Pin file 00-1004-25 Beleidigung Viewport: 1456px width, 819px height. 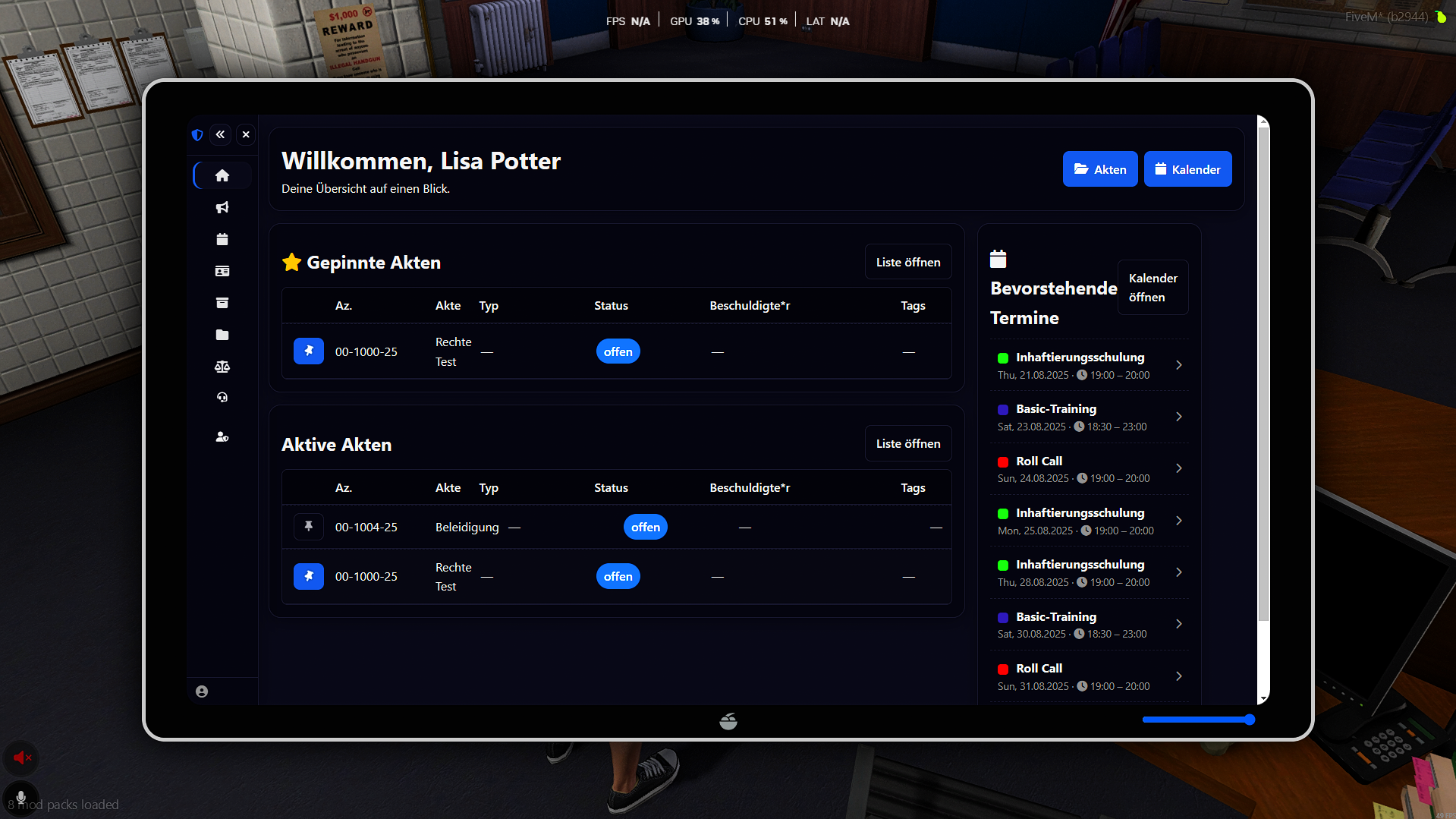point(309,526)
